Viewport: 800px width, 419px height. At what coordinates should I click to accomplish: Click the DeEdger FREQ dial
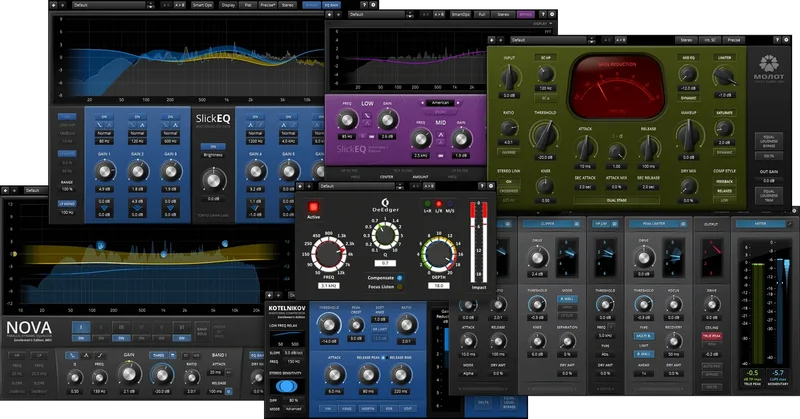tap(329, 254)
